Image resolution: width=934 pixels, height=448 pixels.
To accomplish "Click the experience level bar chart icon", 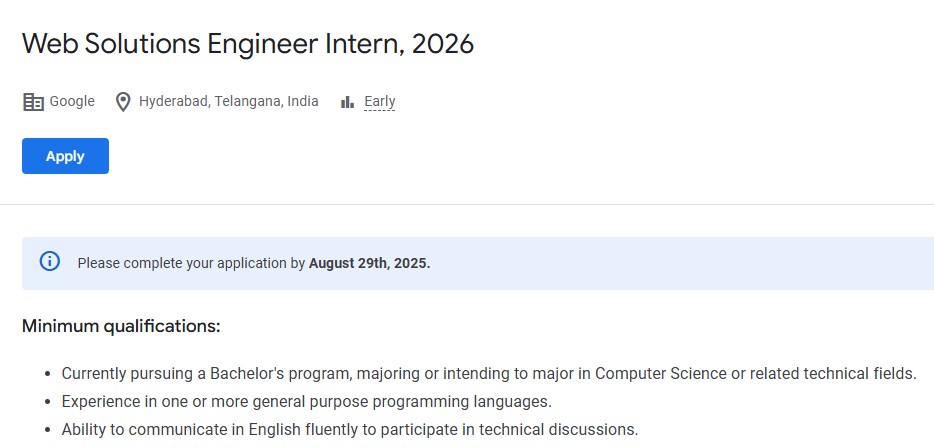I will 348,102.
